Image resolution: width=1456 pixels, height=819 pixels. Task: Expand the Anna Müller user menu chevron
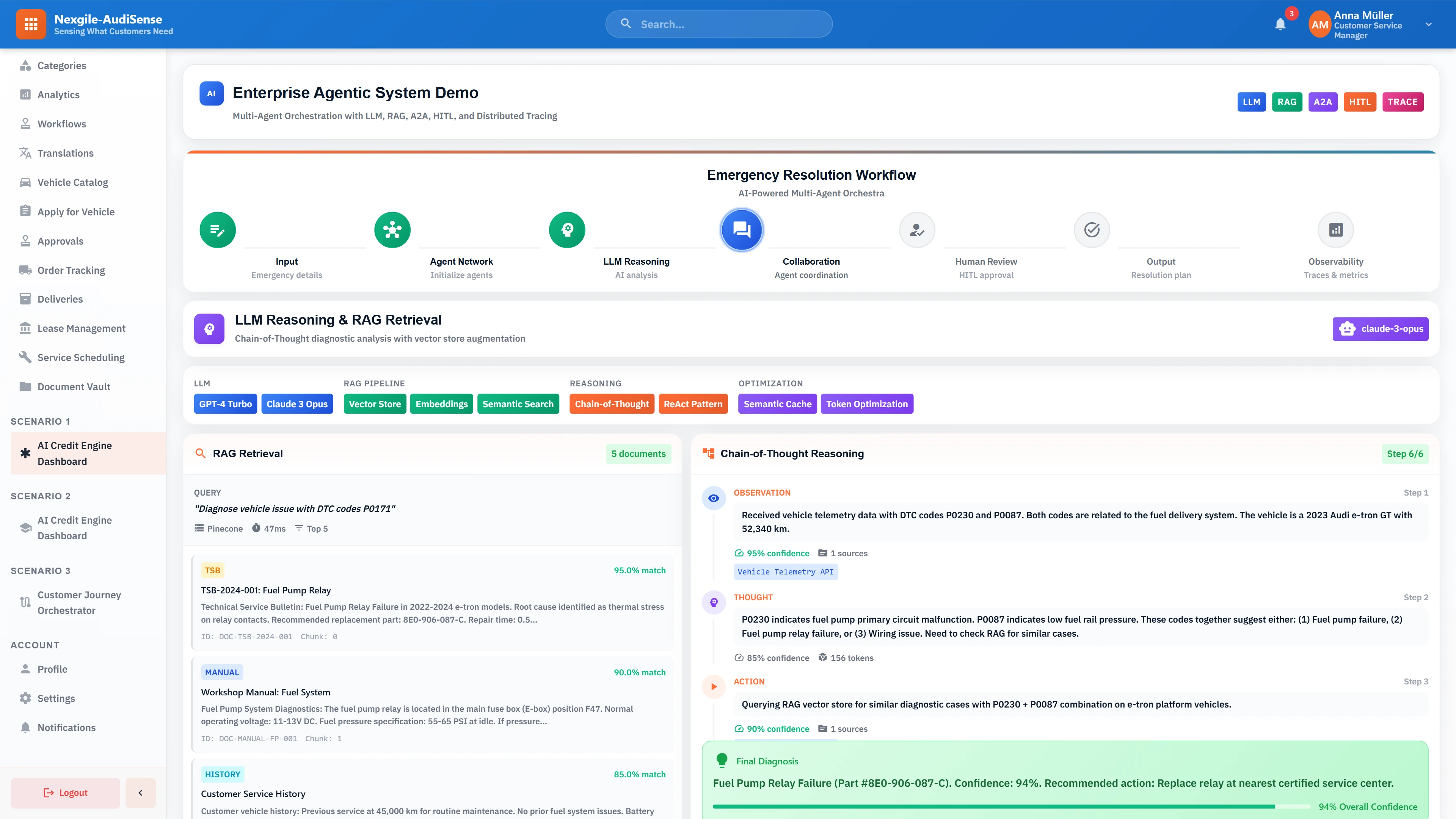[1428, 24]
